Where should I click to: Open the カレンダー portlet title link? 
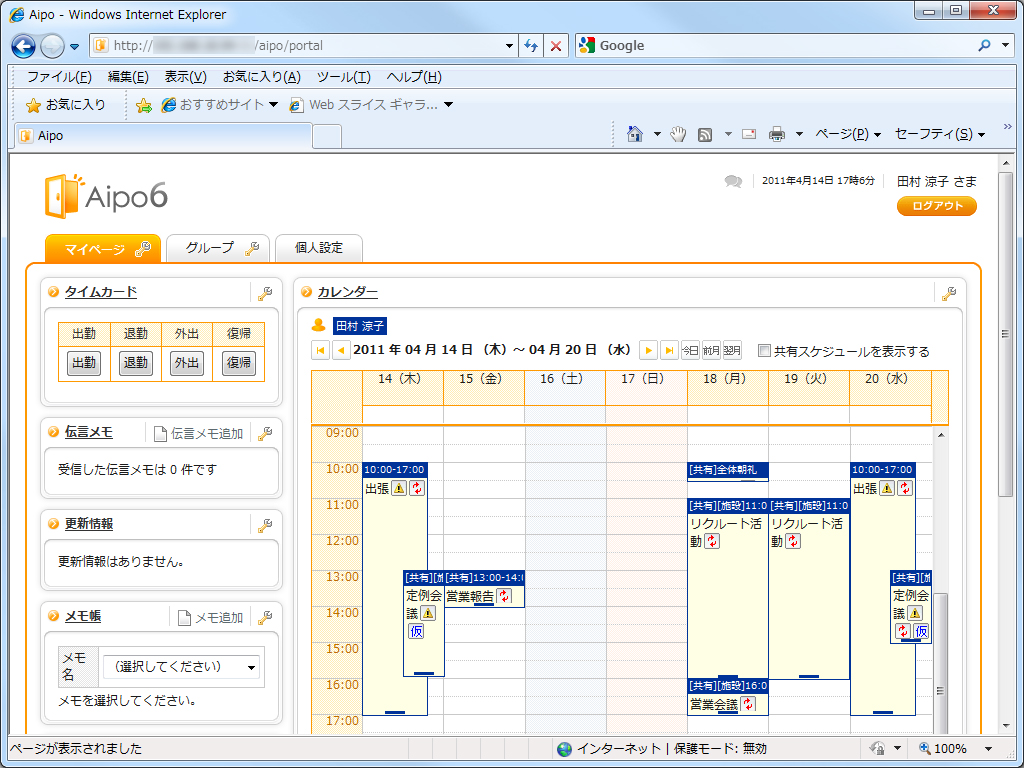point(347,293)
